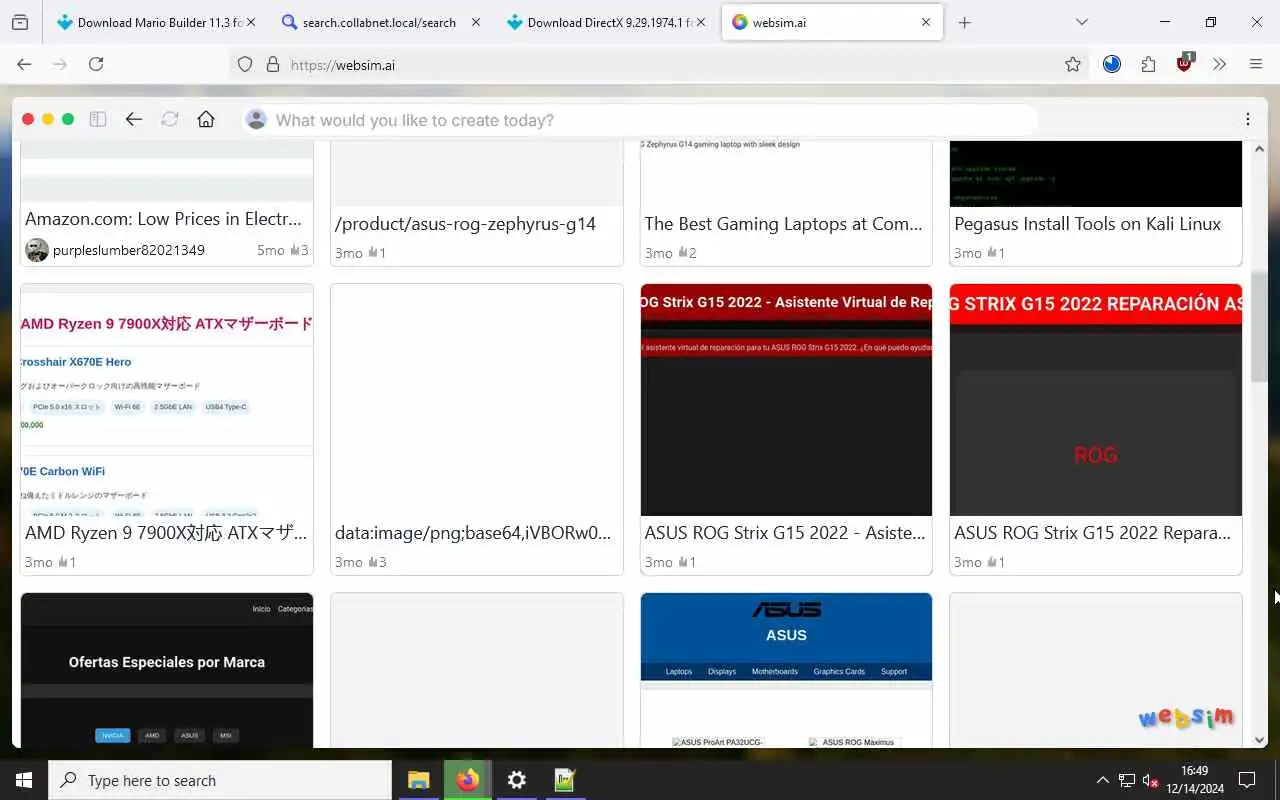Screen dimensions: 1280x800
Task: Open File Explorer from taskbar
Action: pyautogui.click(x=418, y=780)
